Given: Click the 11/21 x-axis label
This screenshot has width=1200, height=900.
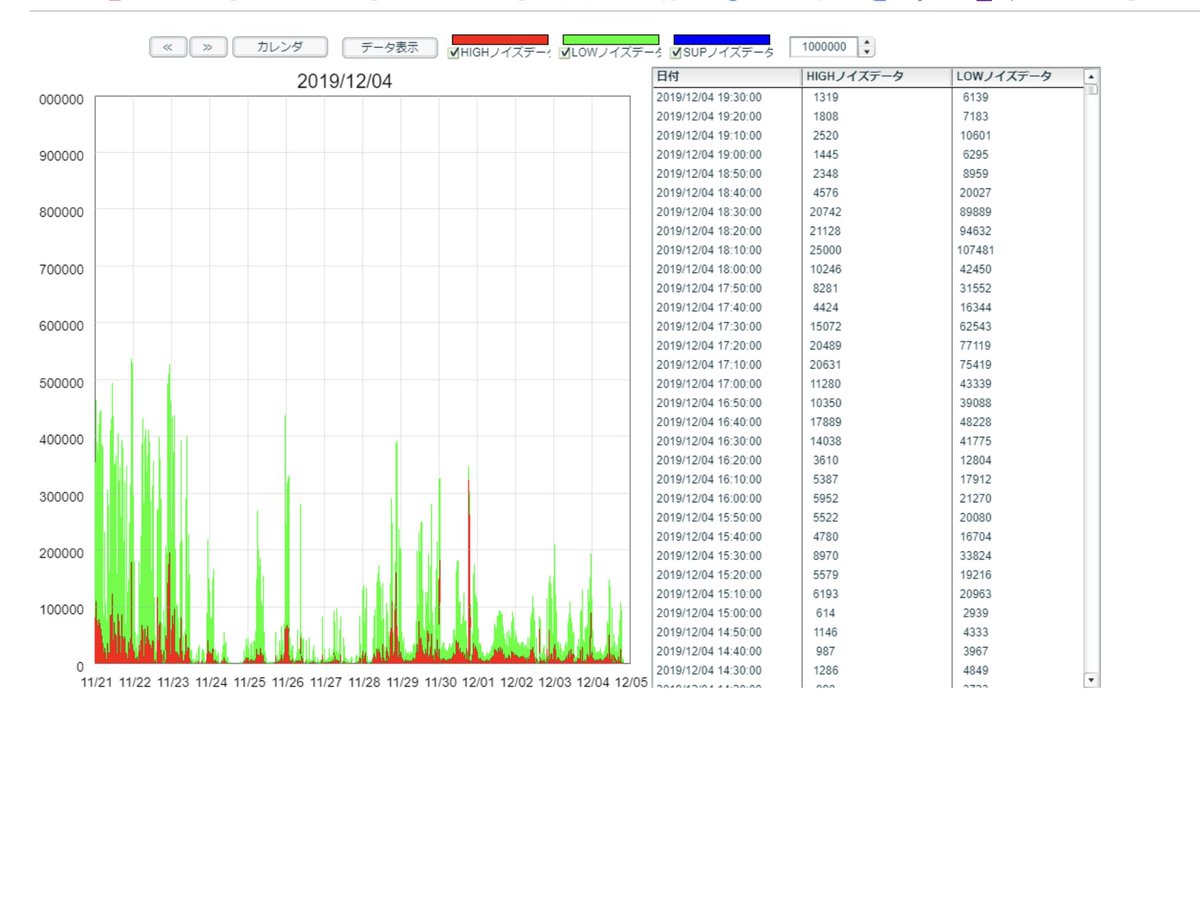Looking at the screenshot, I should click(96, 683).
